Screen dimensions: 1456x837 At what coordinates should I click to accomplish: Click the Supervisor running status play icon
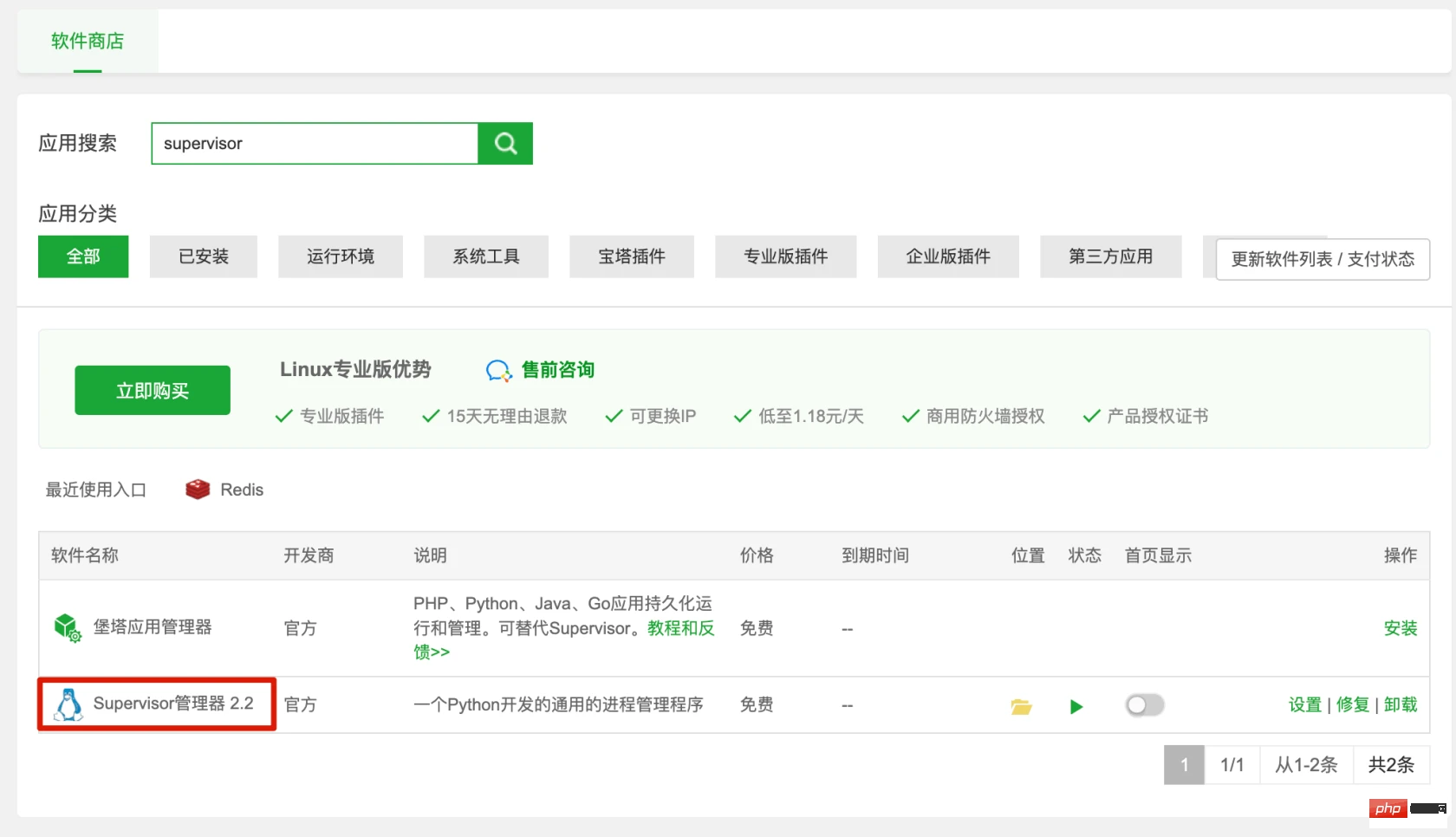point(1076,707)
